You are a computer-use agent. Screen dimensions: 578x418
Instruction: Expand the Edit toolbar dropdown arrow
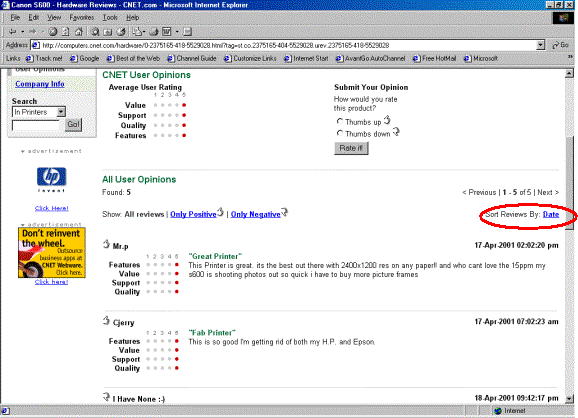point(177,32)
